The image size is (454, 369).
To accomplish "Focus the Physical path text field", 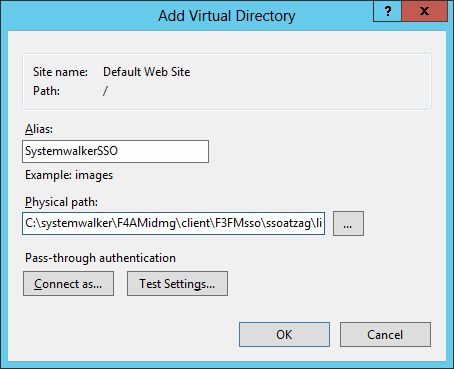I will click(x=173, y=223).
